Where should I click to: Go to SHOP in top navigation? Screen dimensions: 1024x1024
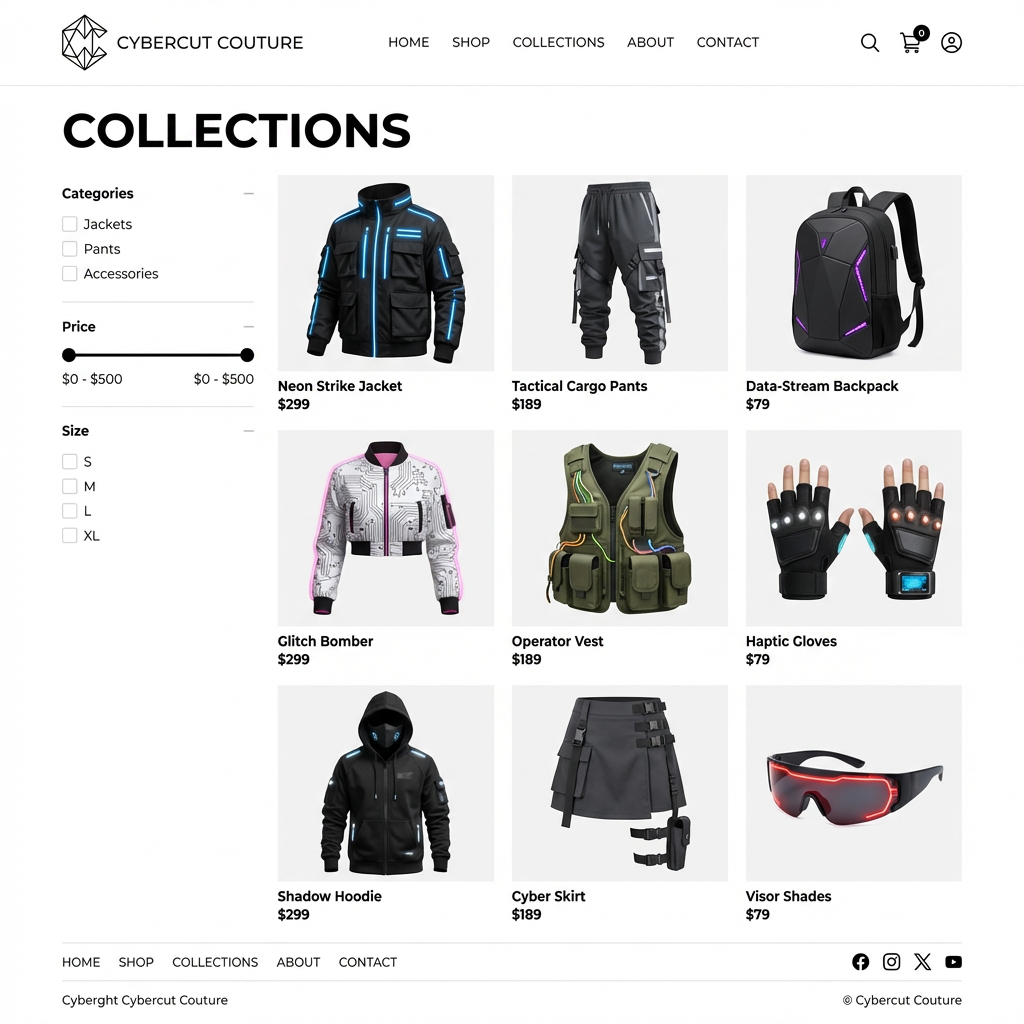click(471, 42)
